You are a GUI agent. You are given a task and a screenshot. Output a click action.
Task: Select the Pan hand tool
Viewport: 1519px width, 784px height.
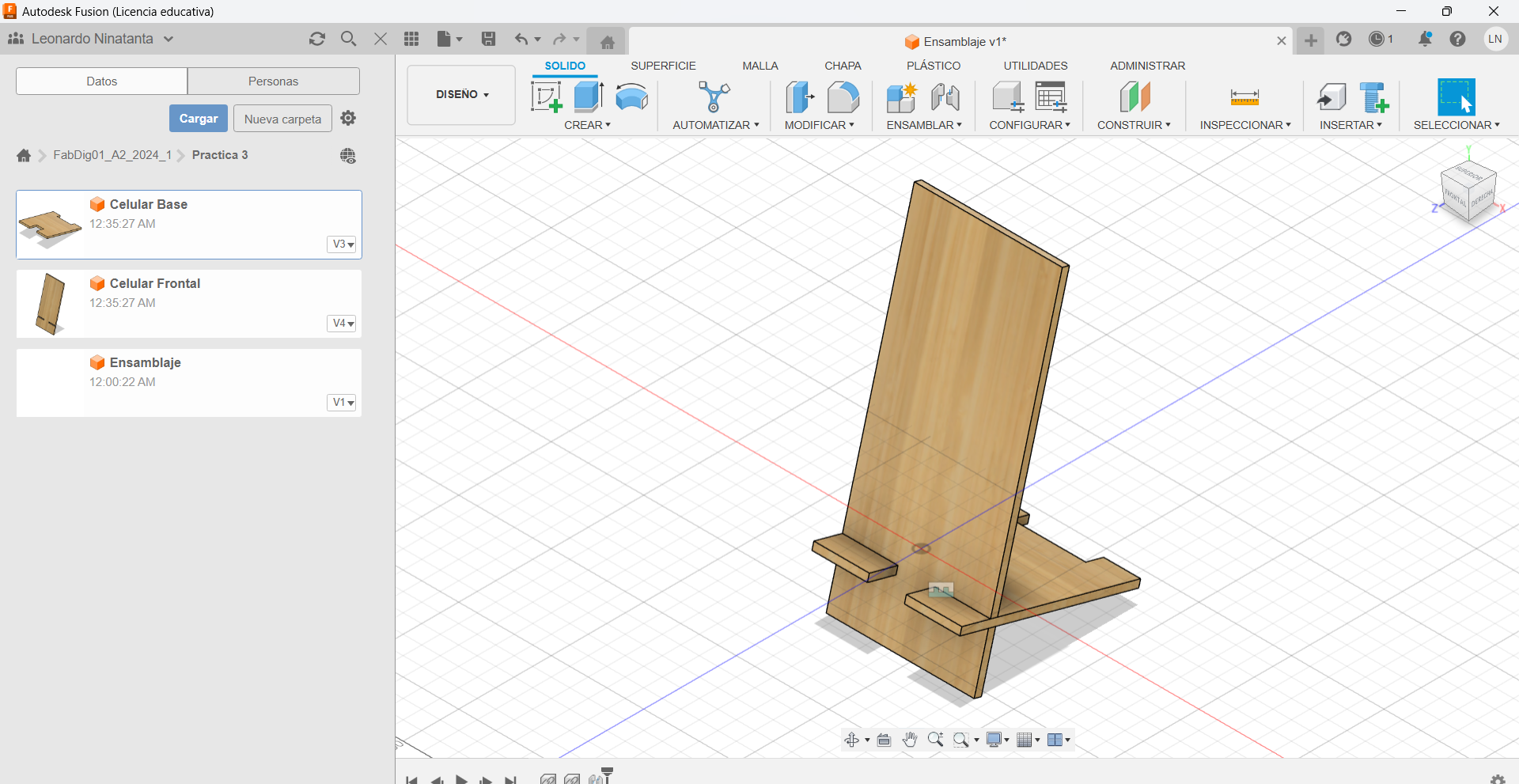(910, 740)
